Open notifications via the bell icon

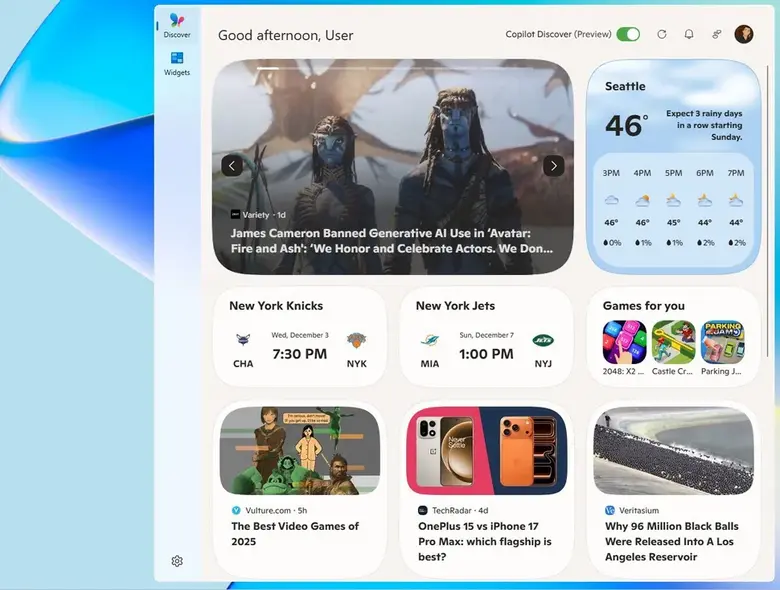(x=689, y=34)
